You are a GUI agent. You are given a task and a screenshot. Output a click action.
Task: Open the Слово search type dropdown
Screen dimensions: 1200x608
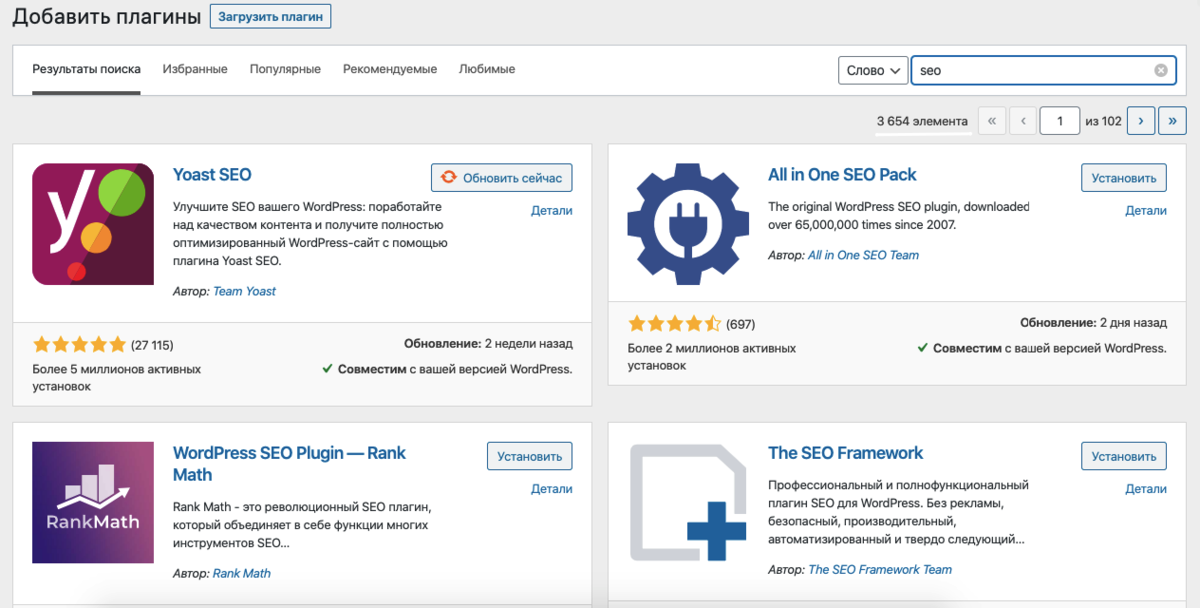(872, 71)
